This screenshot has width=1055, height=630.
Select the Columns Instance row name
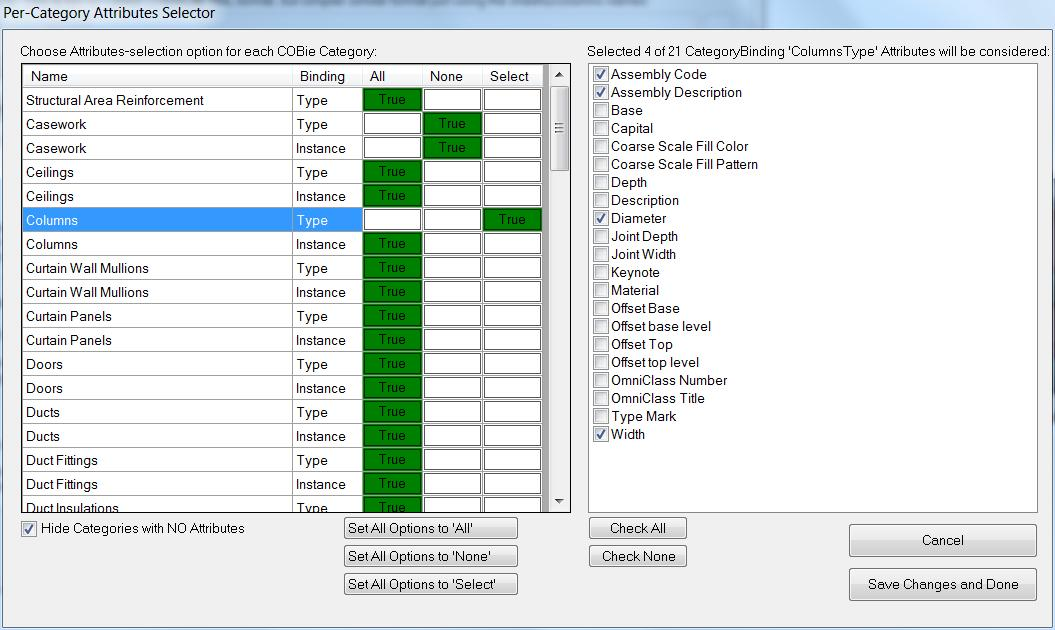157,244
